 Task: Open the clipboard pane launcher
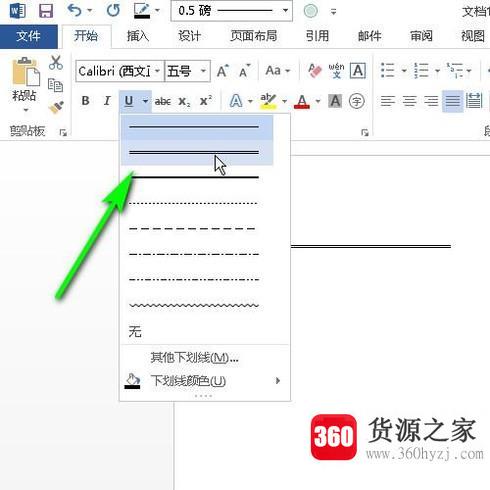(63, 133)
